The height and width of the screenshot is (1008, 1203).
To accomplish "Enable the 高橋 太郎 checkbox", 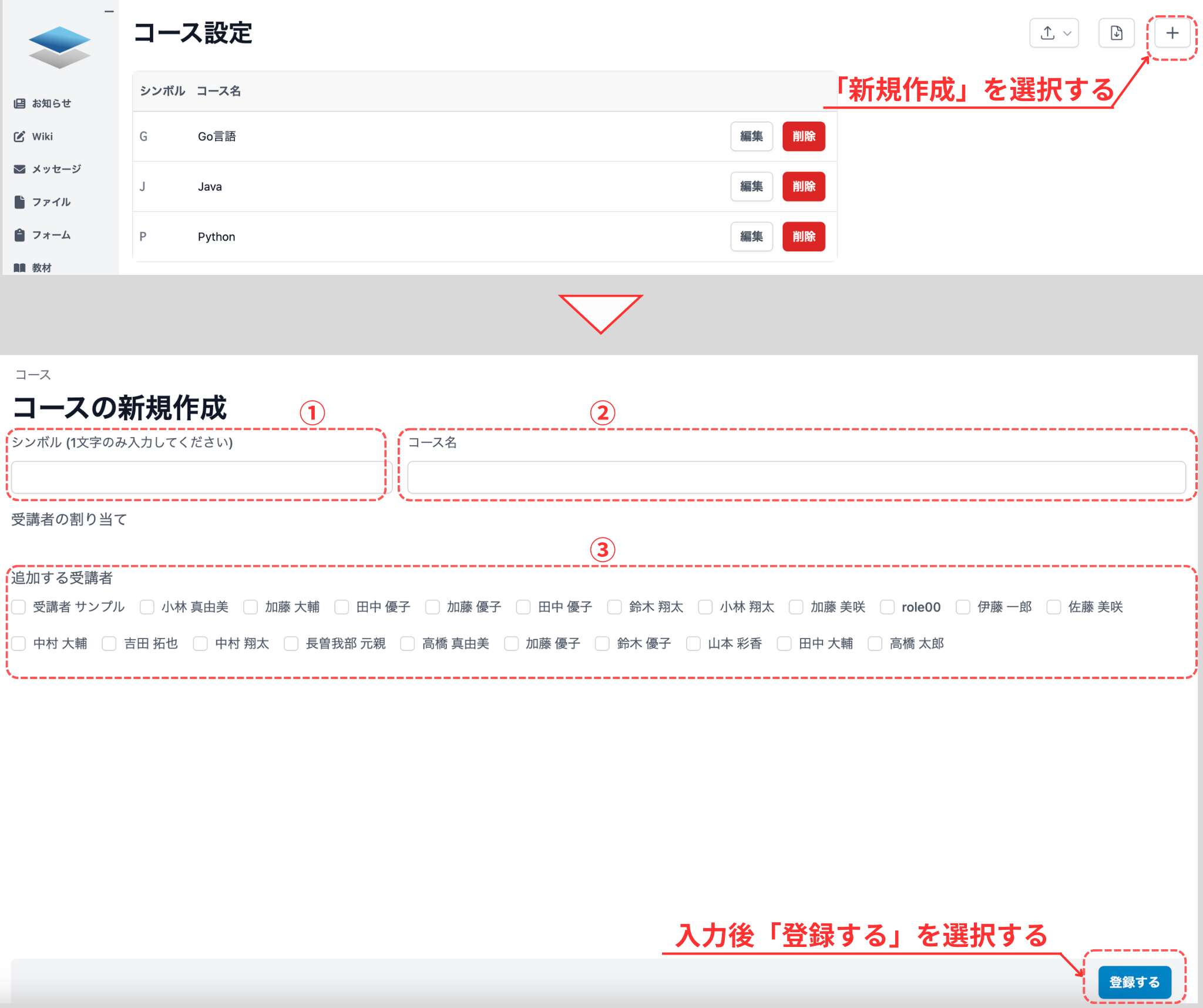I will pos(875,643).
